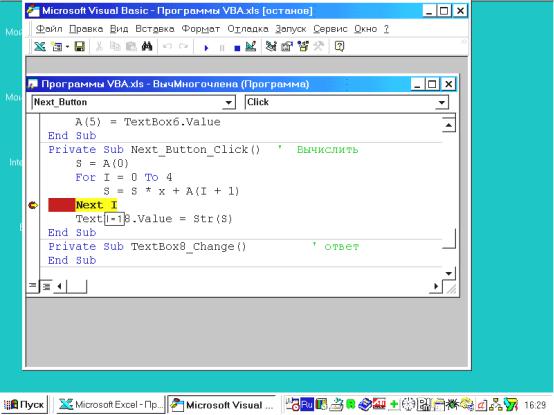554x415 pixels.
Task: Open the ? help menu
Action: (386, 29)
